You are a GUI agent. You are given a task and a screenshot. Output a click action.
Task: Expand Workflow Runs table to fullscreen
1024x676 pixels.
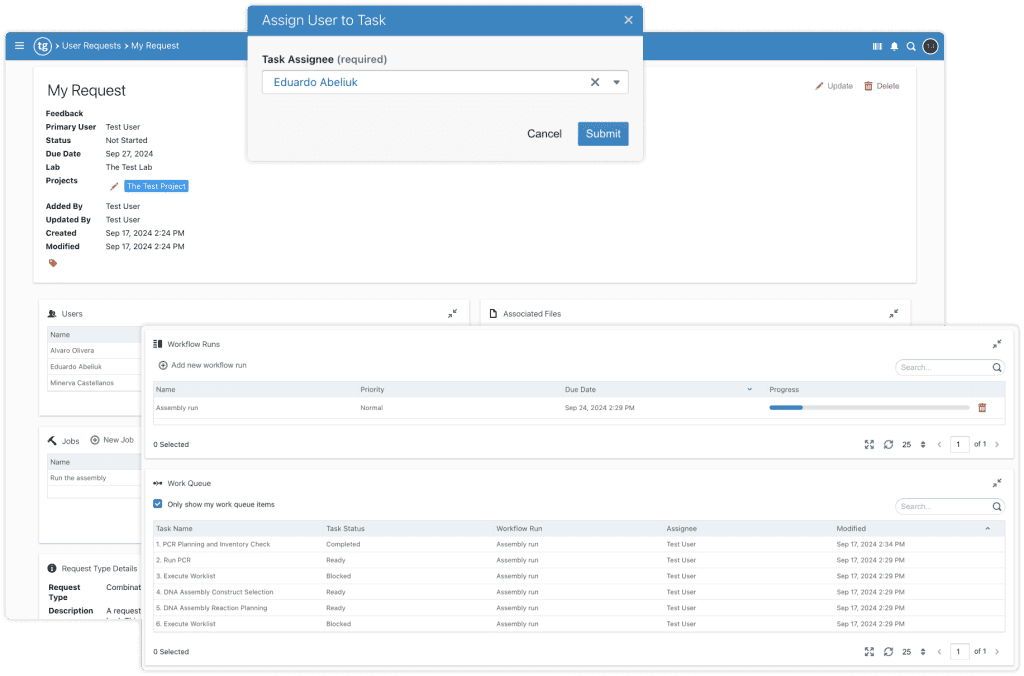(x=869, y=444)
